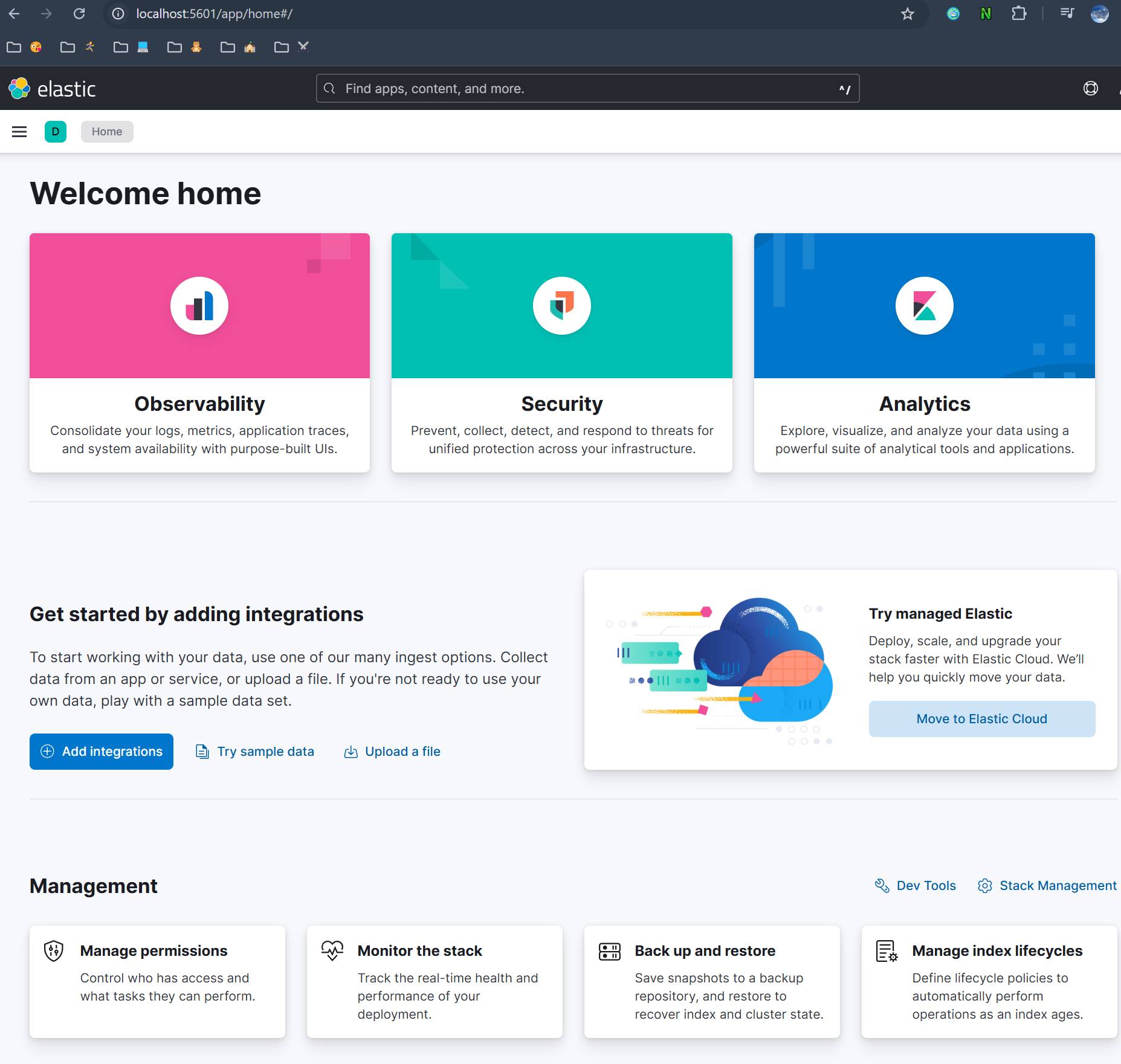Click the Add integrations button

tap(102, 752)
